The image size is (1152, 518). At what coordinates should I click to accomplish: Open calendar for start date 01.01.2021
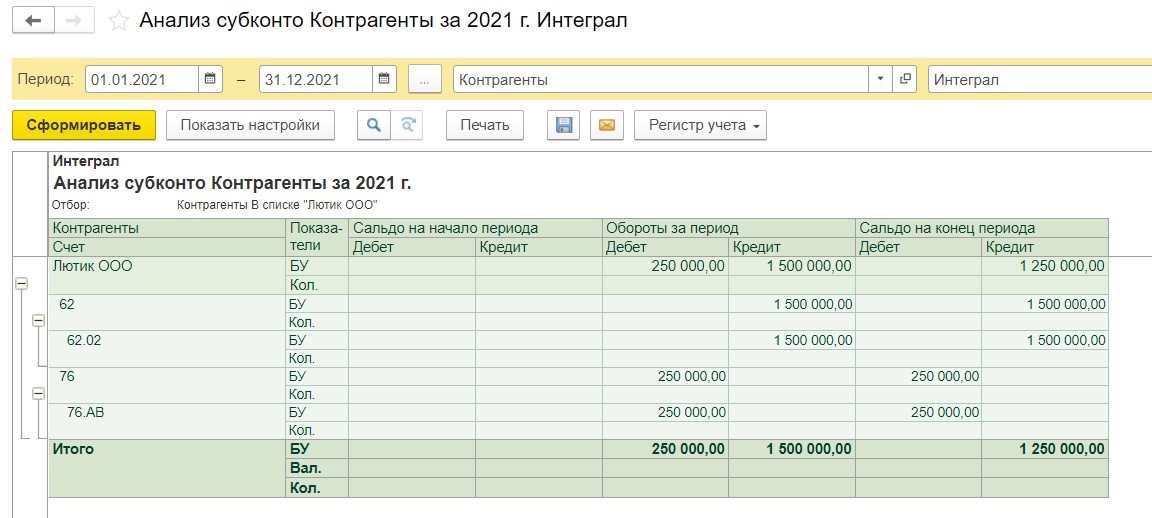tap(209, 79)
